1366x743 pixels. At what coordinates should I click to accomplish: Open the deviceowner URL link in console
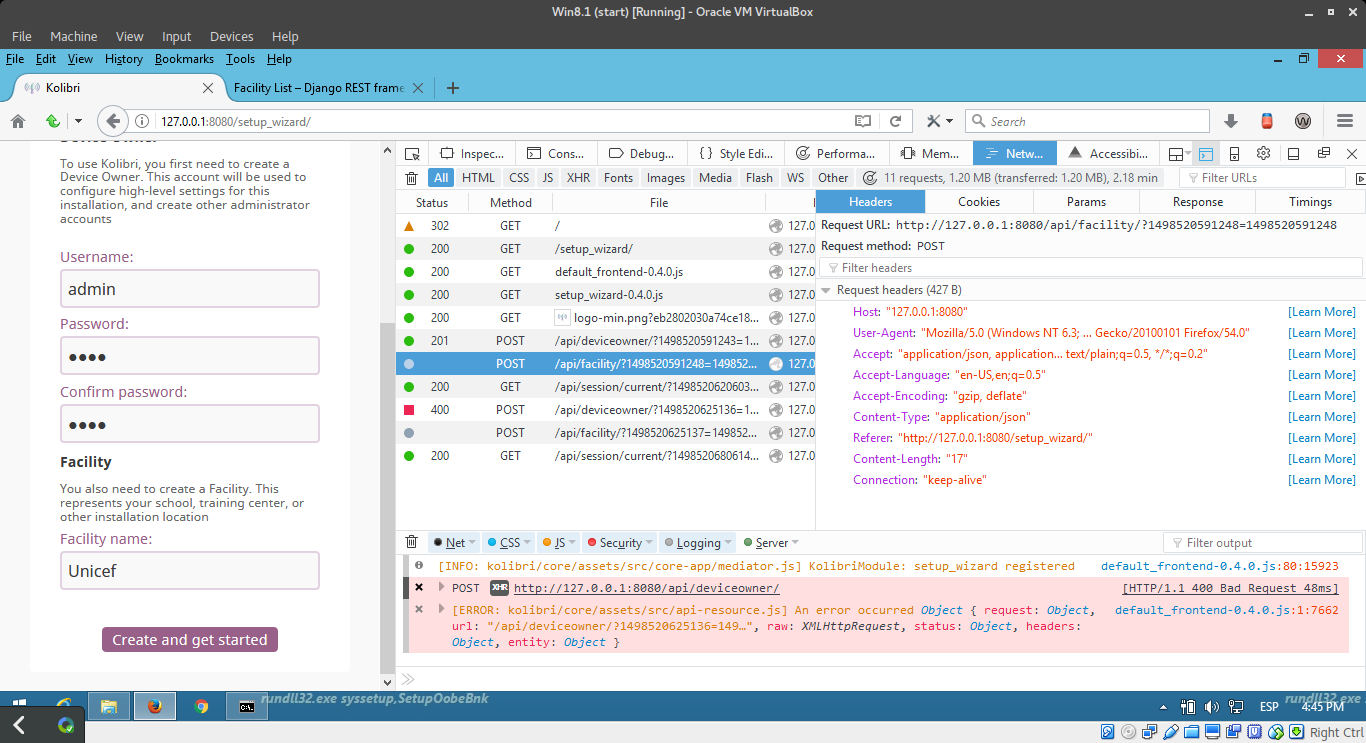[646, 588]
